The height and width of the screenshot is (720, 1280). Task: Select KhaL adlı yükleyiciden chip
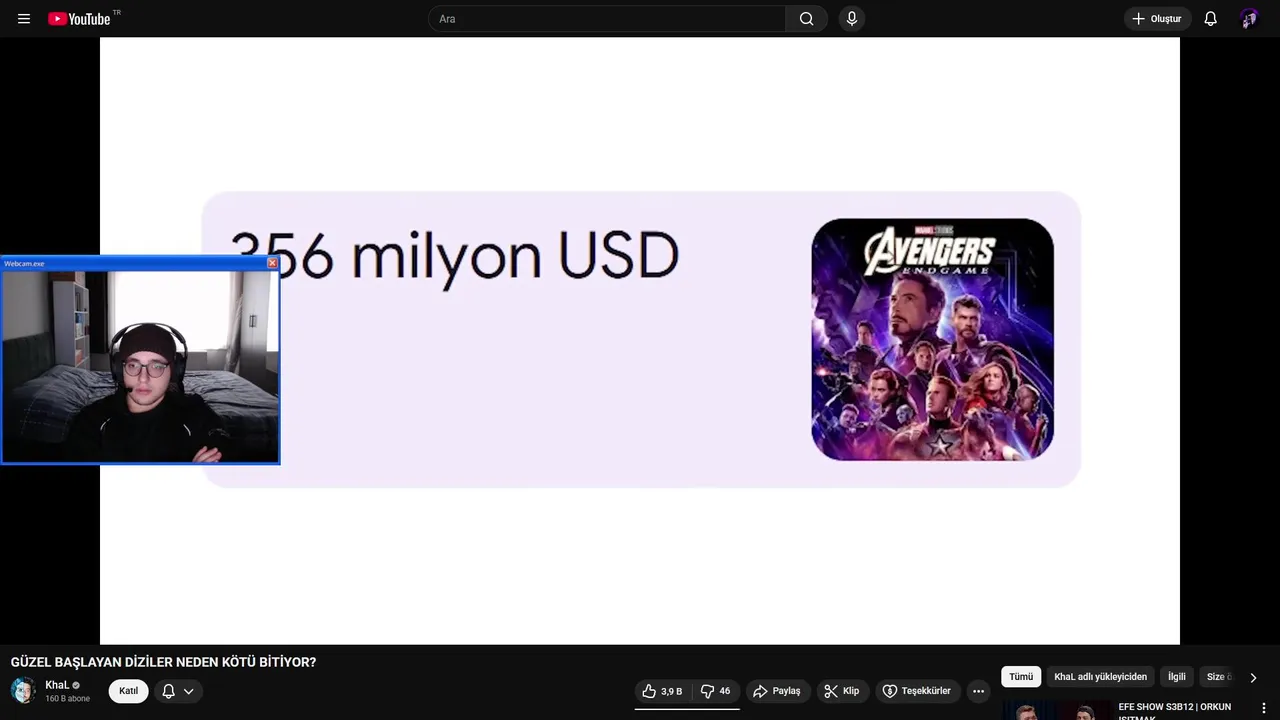coord(1100,677)
